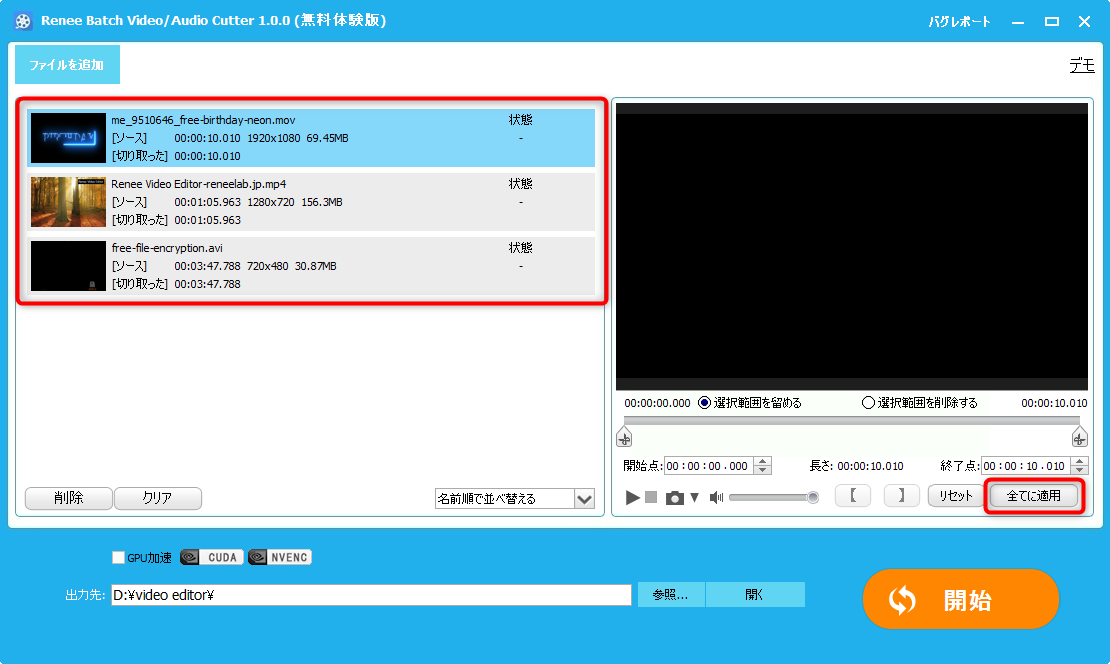Viewport: 1110px width, 664px height.
Task: Click the クリア button
Action: pyautogui.click(x=157, y=498)
